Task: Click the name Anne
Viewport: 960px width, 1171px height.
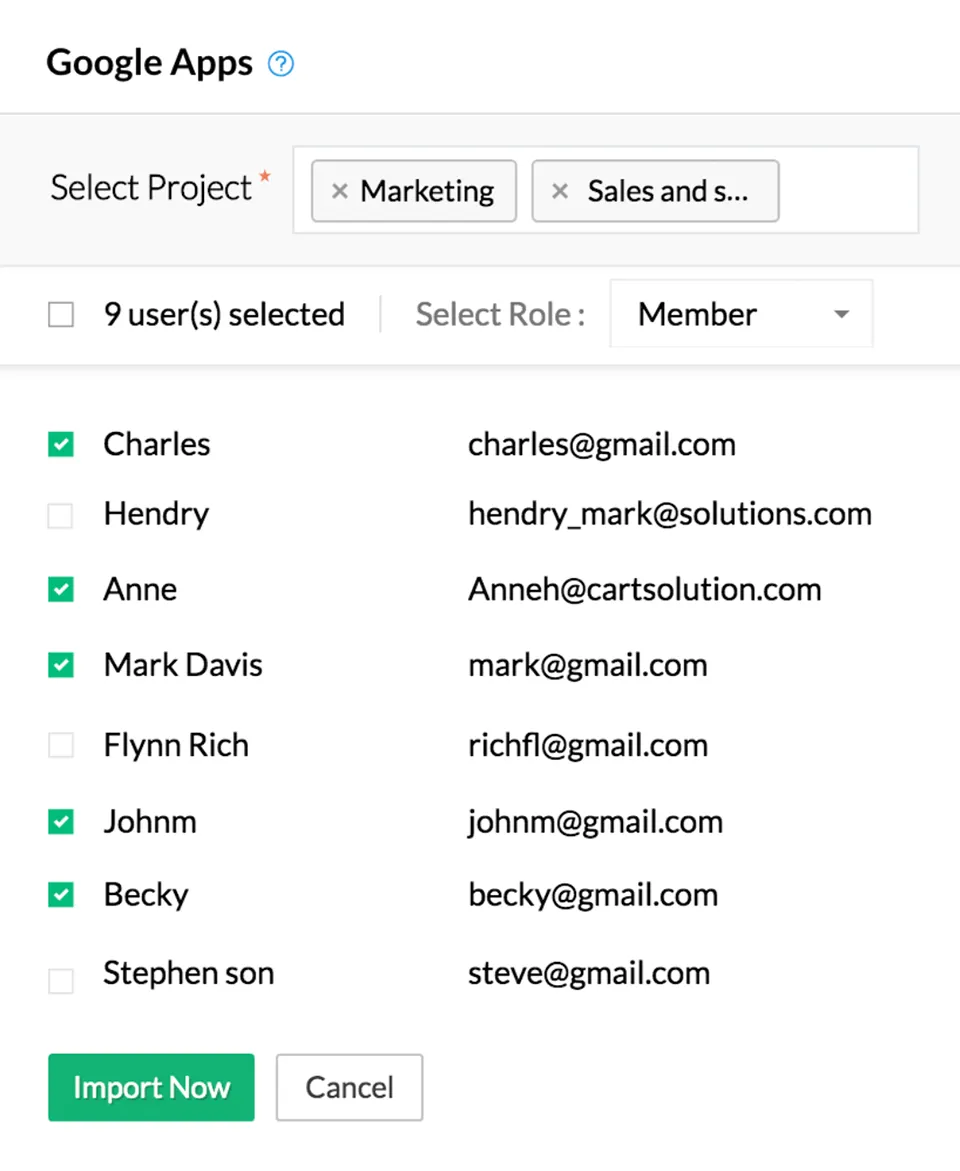Action: (140, 589)
